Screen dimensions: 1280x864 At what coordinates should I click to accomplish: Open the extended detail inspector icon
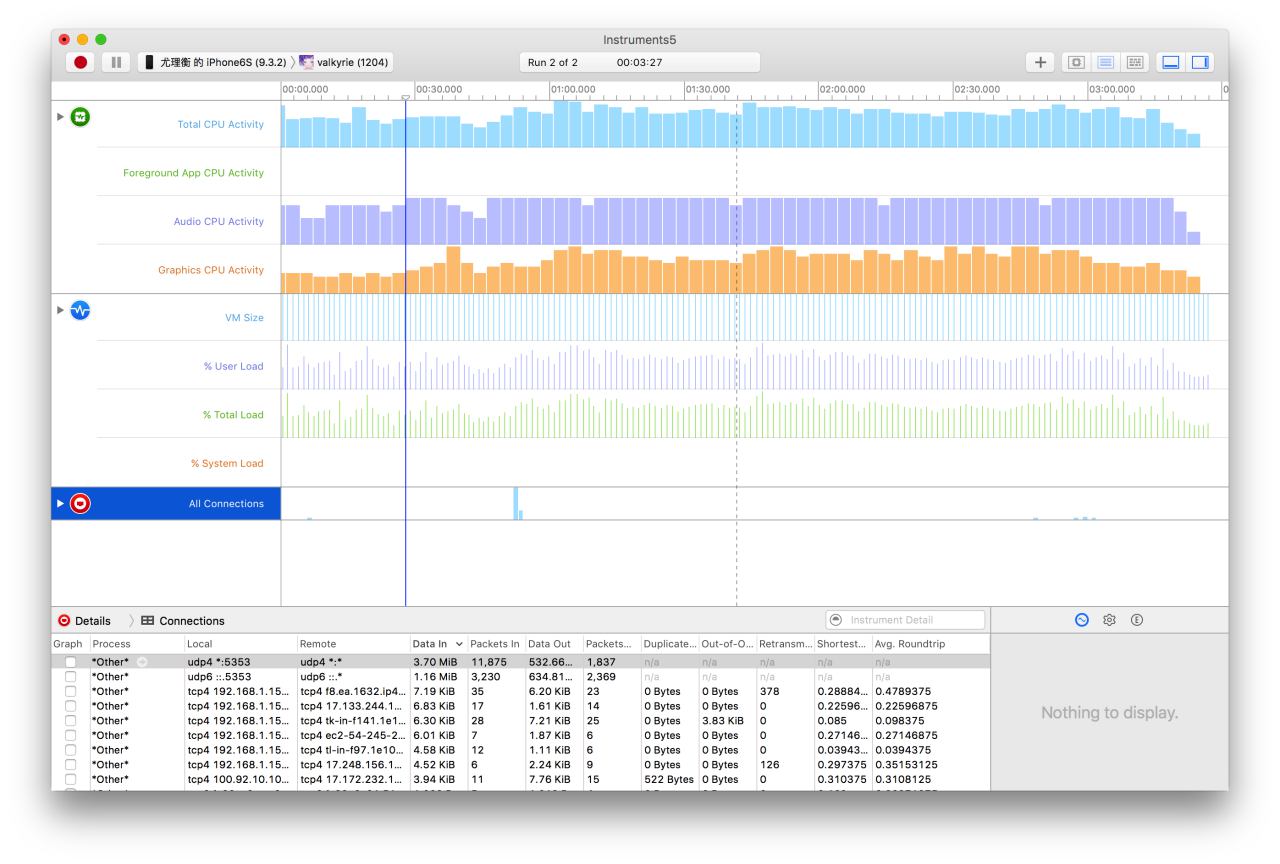[1137, 620]
